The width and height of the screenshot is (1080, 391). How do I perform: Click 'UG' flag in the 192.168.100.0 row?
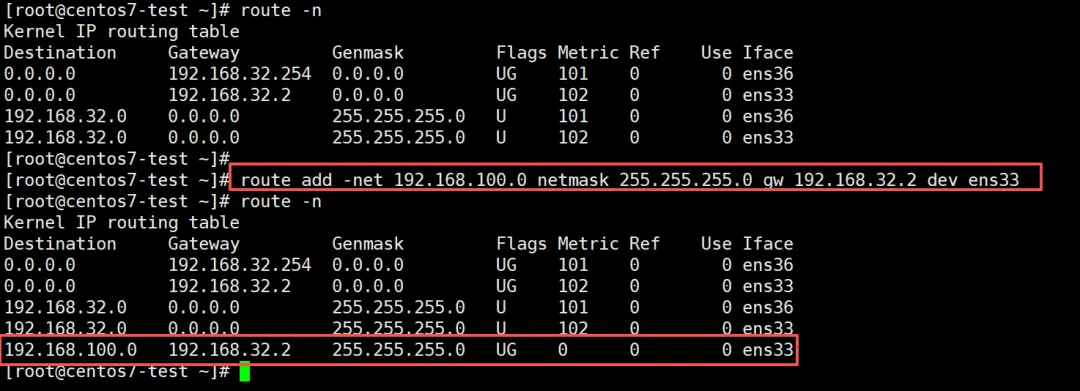[x=506, y=350]
